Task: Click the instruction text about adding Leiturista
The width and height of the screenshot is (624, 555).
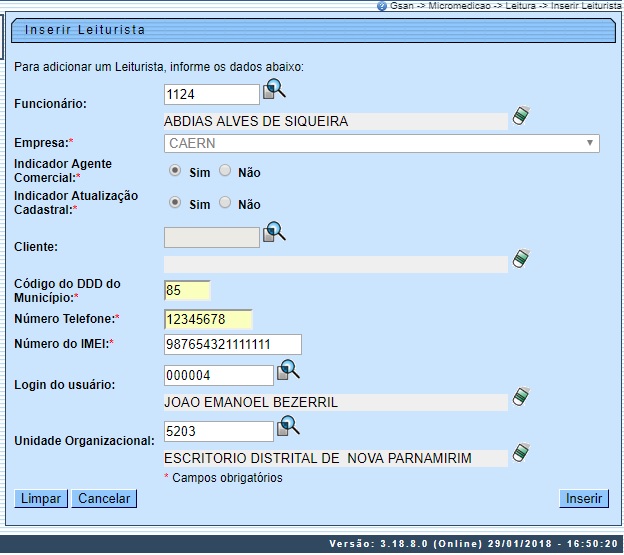Action: click(159, 67)
